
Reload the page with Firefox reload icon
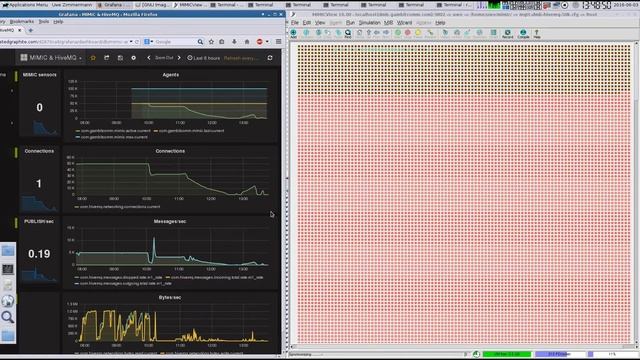[137, 42]
